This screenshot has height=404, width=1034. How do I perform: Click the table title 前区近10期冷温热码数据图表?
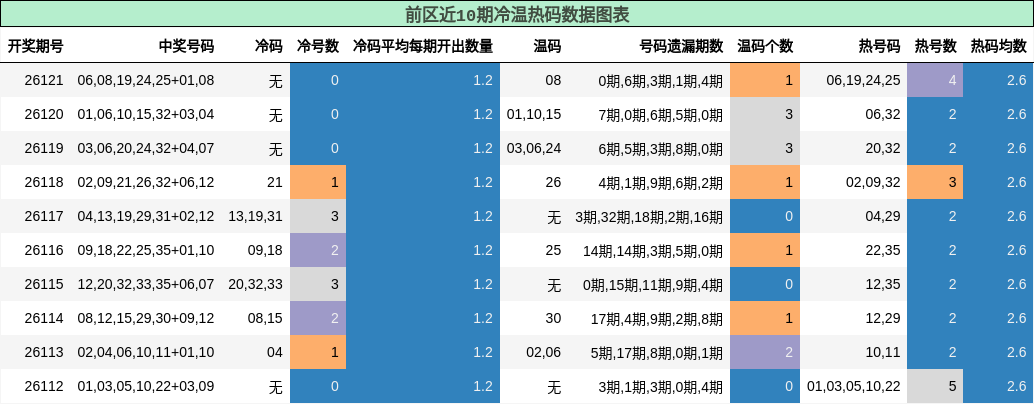pyautogui.click(x=517, y=14)
